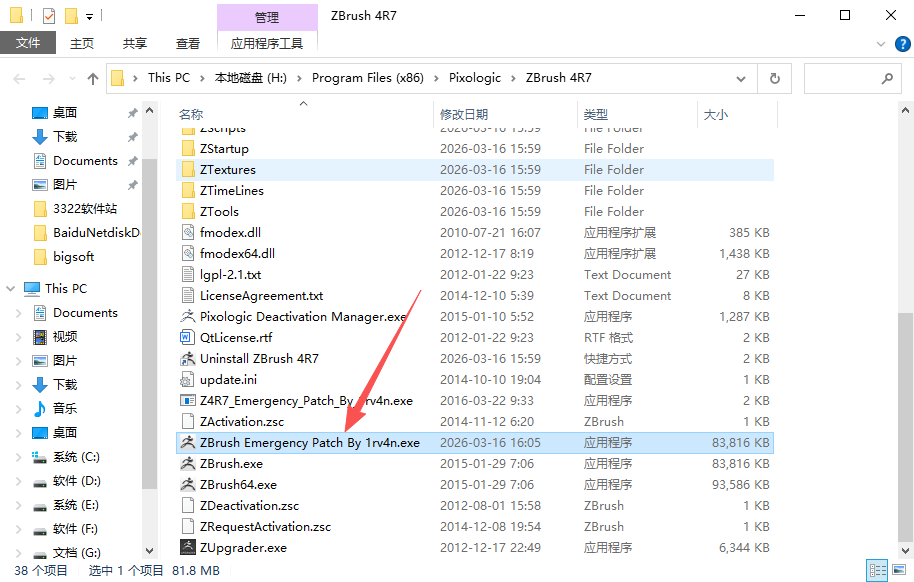Click the update.ini settings file icon
Screen dimensions: 914x582
coord(188,380)
